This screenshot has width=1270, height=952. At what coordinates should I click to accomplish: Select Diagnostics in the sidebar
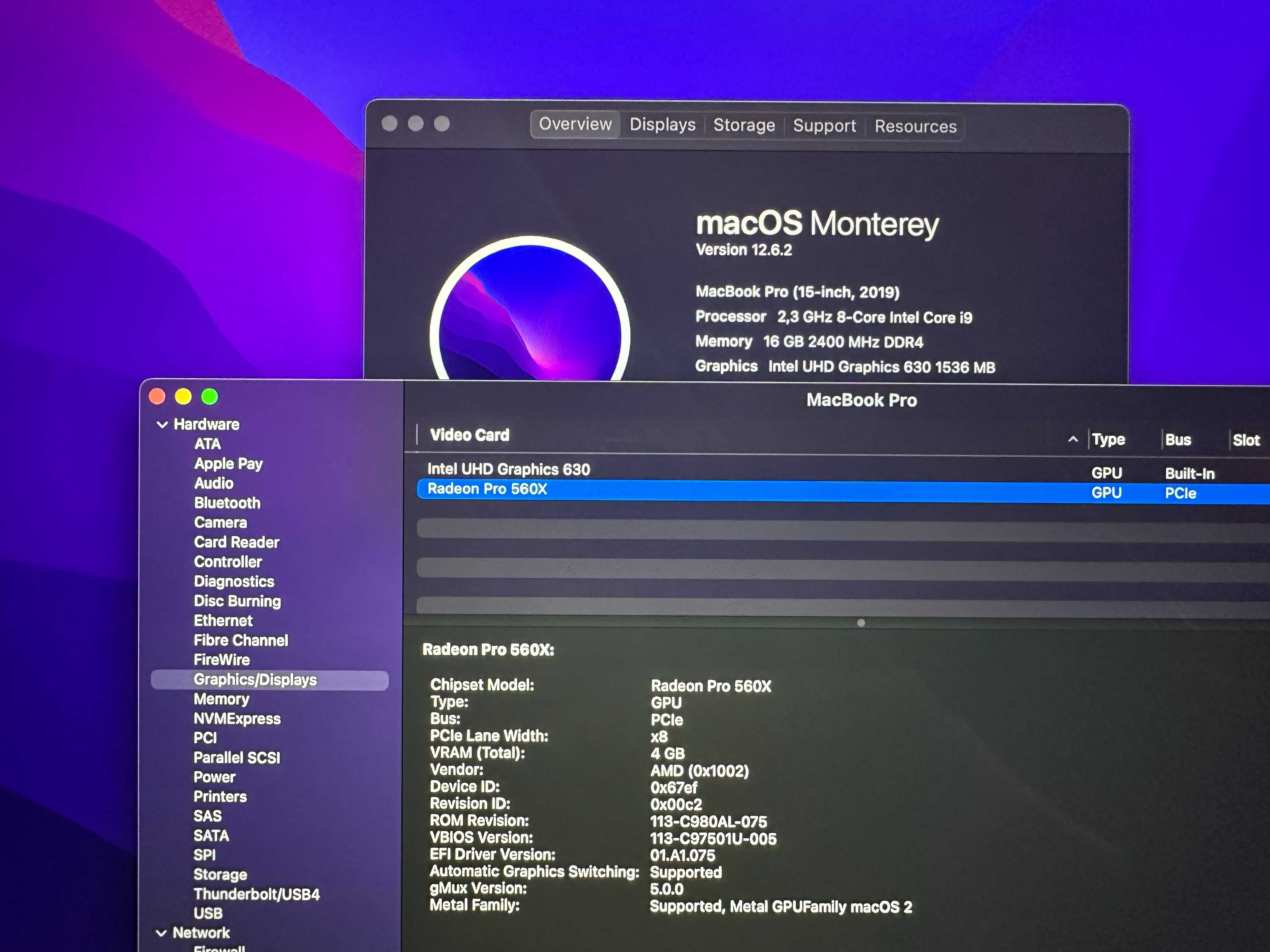coord(234,581)
